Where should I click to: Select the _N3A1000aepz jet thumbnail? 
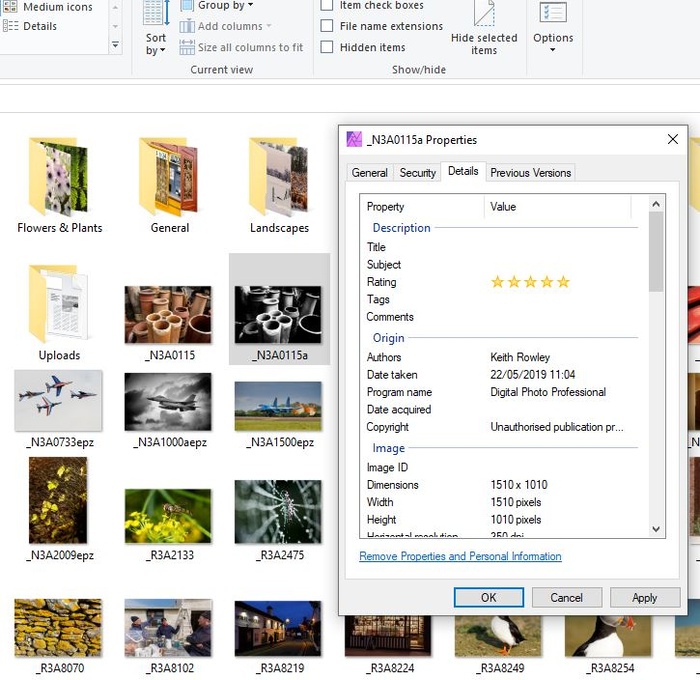tap(168, 402)
